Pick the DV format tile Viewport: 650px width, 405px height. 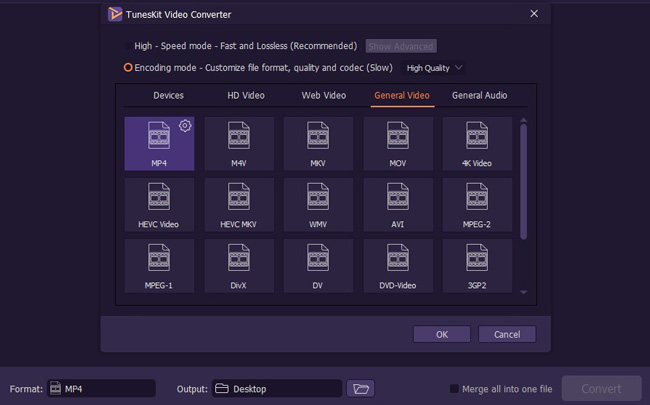pyautogui.click(x=318, y=266)
